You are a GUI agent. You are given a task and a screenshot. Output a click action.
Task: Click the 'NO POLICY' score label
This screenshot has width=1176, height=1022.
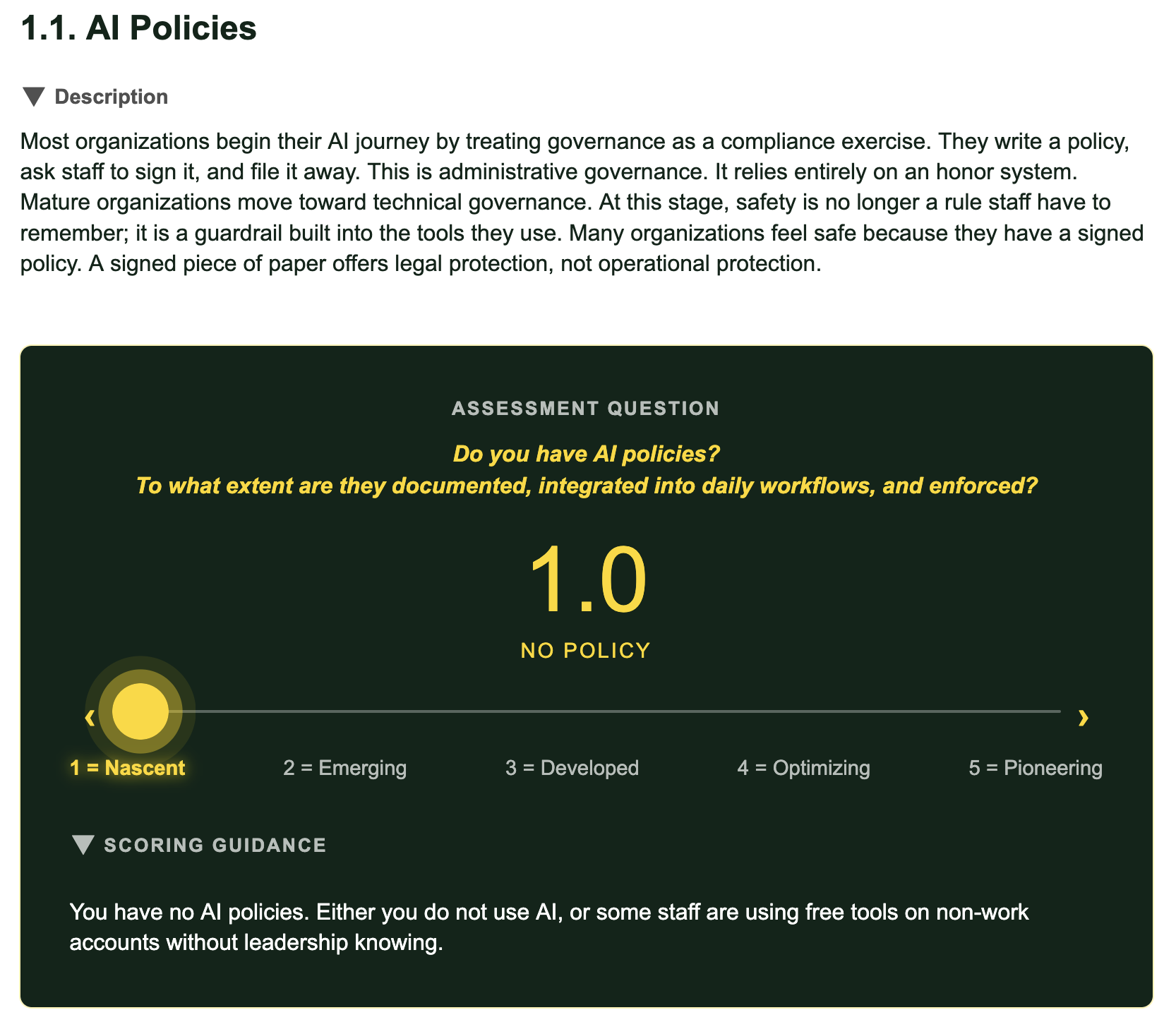[x=586, y=650]
